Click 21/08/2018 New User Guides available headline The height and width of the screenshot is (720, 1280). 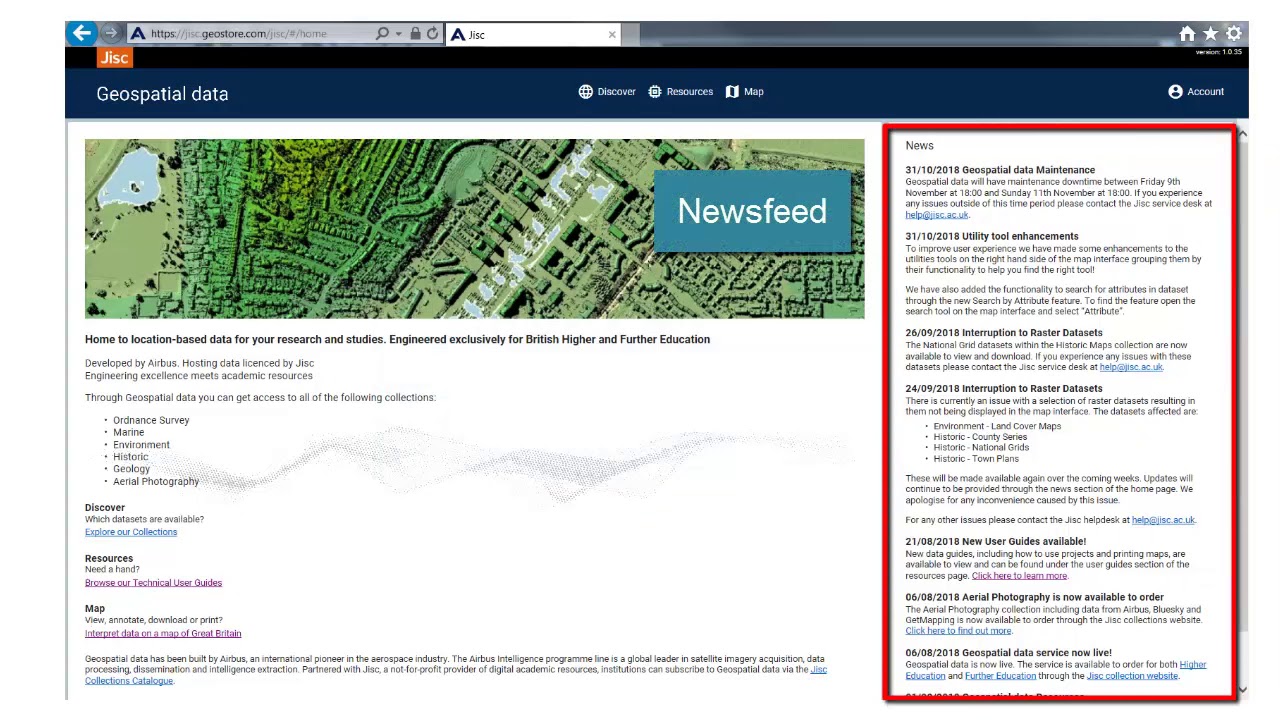pos(996,542)
